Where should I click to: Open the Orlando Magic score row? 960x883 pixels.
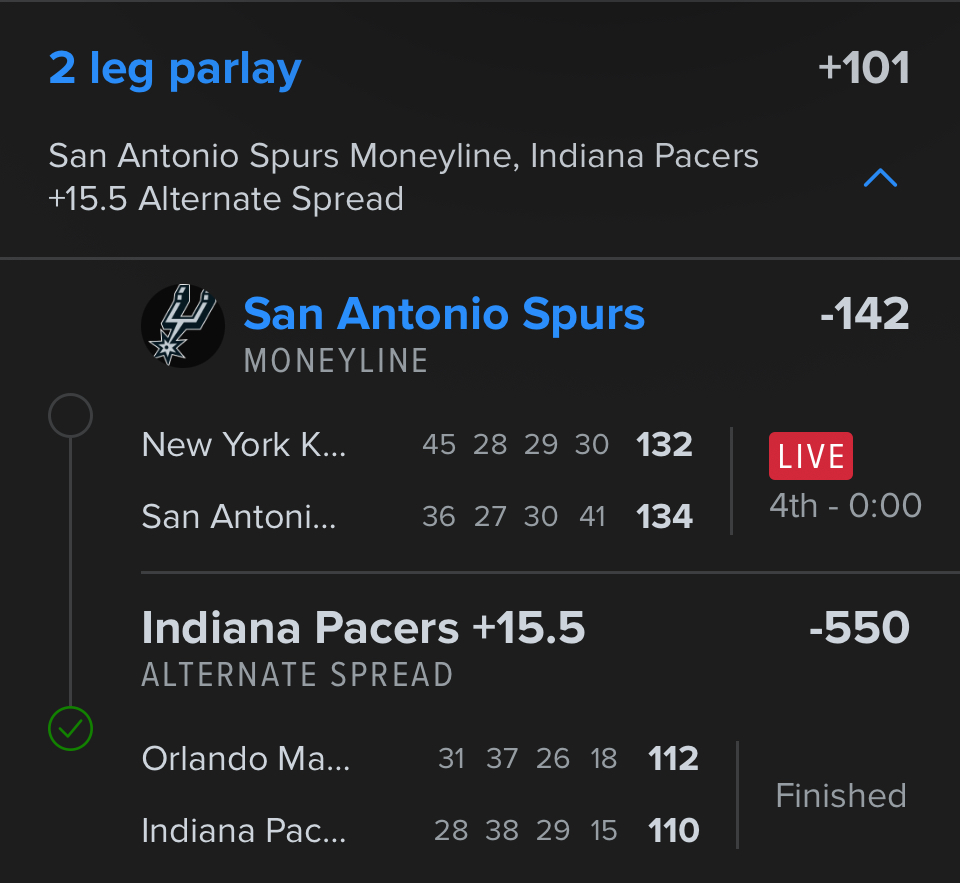[420, 759]
